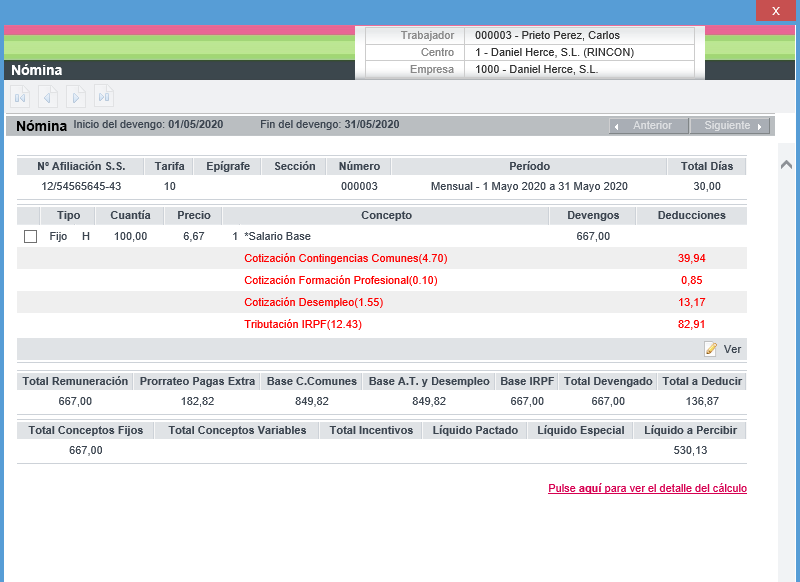Click the Ver pencil icon
The height and width of the screenshot is (582, 800).
coord(711,349)
